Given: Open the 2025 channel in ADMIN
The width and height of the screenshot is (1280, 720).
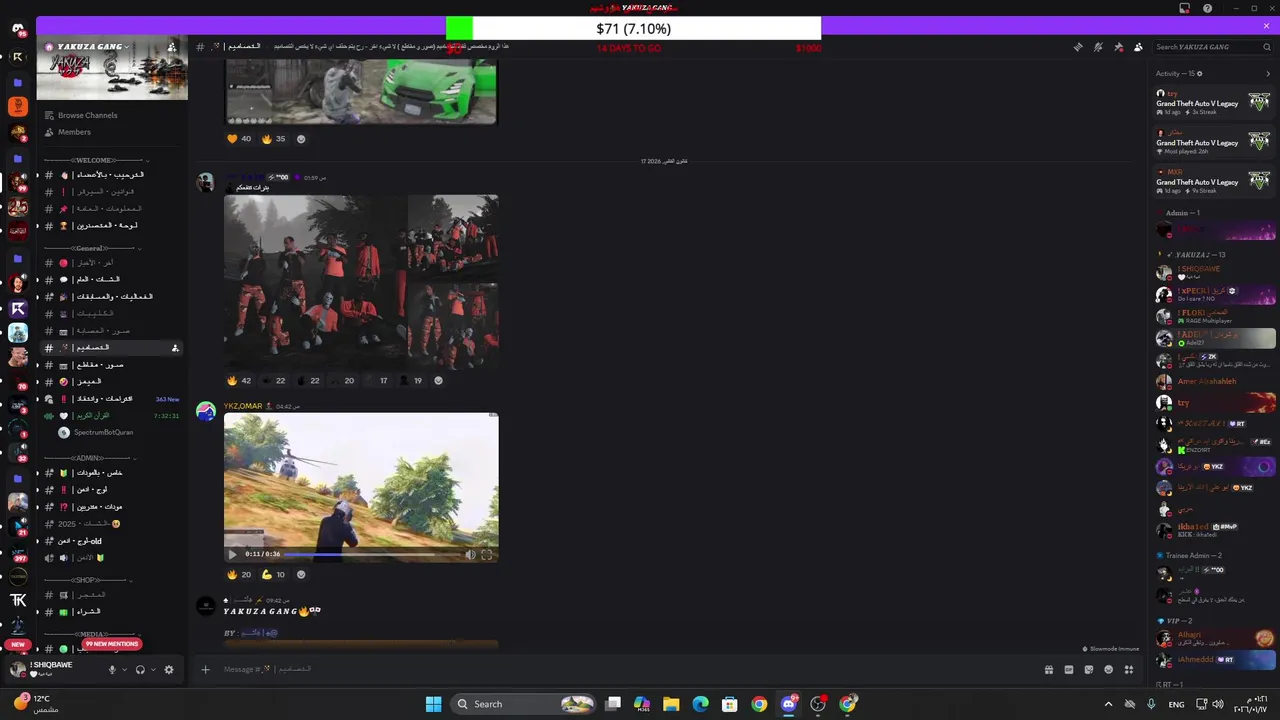Looking at the screenshot, I should click(112, 524).
